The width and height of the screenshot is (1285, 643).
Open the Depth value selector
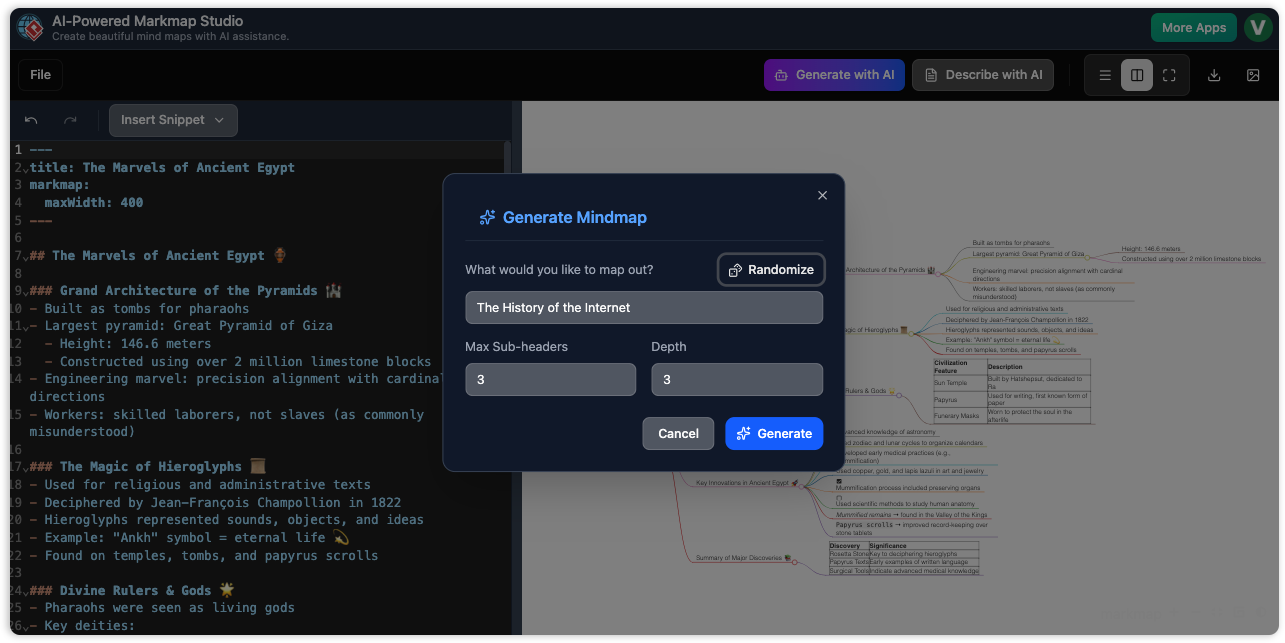coord(737,379)
